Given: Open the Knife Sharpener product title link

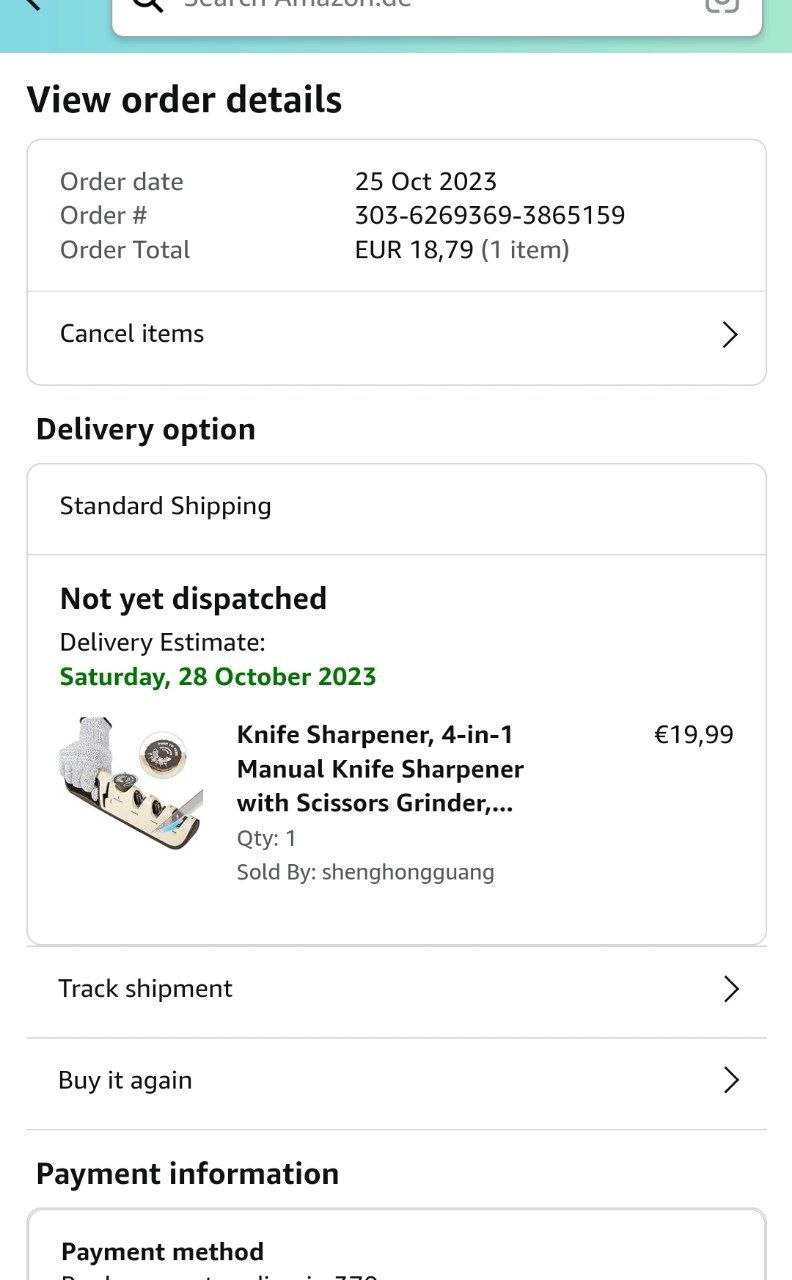Looking at the screenshot, I should click(380, 769).
